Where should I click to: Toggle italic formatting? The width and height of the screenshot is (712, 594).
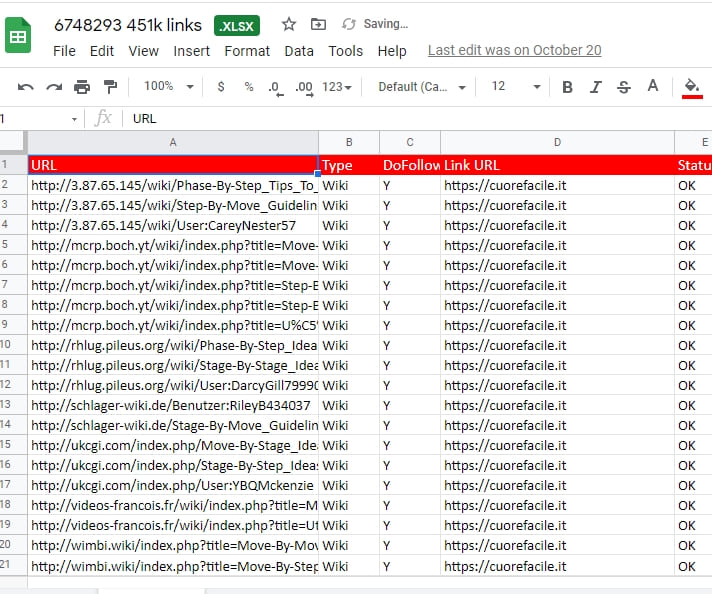[596, 87]
